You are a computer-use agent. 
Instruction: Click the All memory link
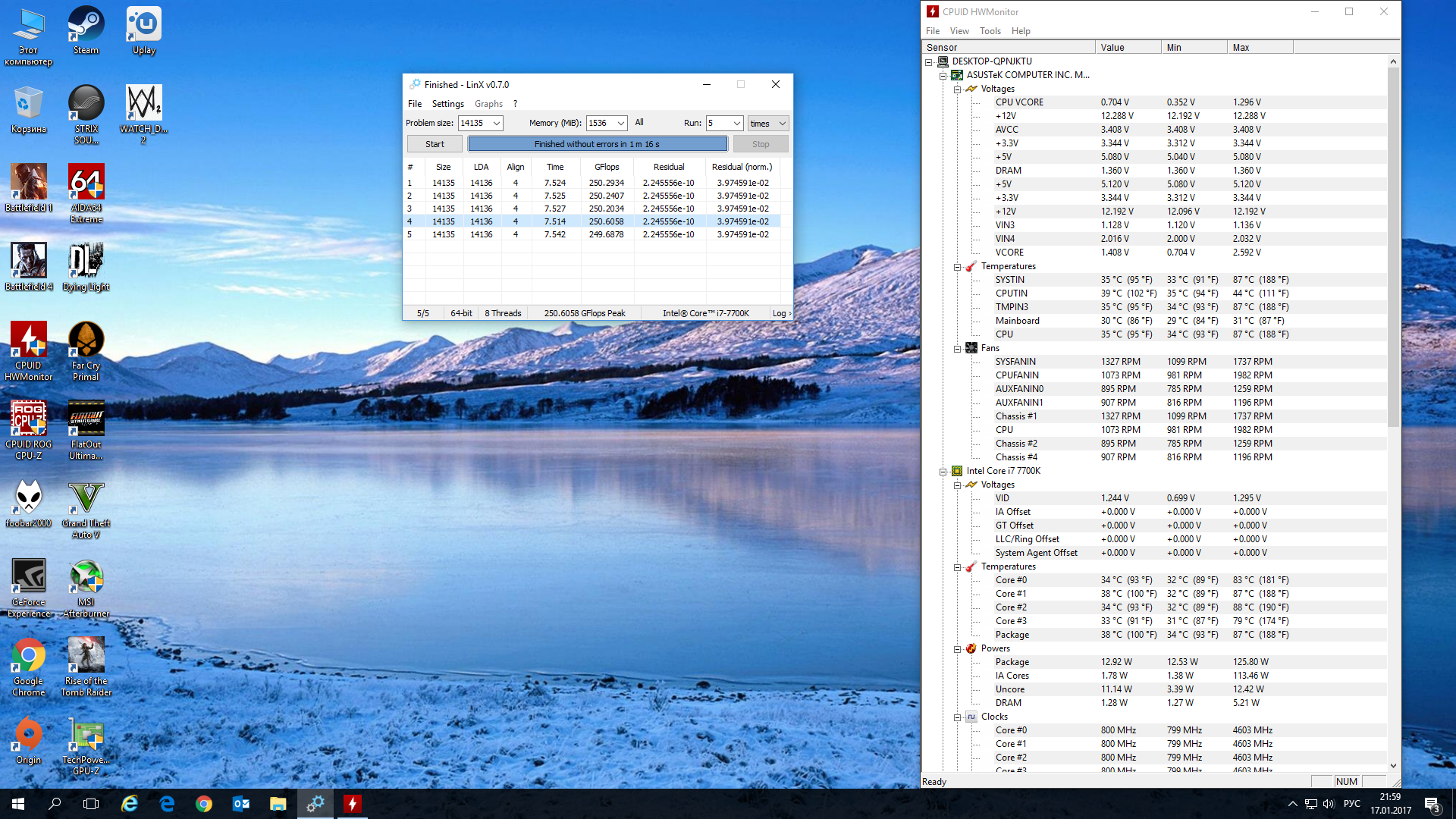639,122
